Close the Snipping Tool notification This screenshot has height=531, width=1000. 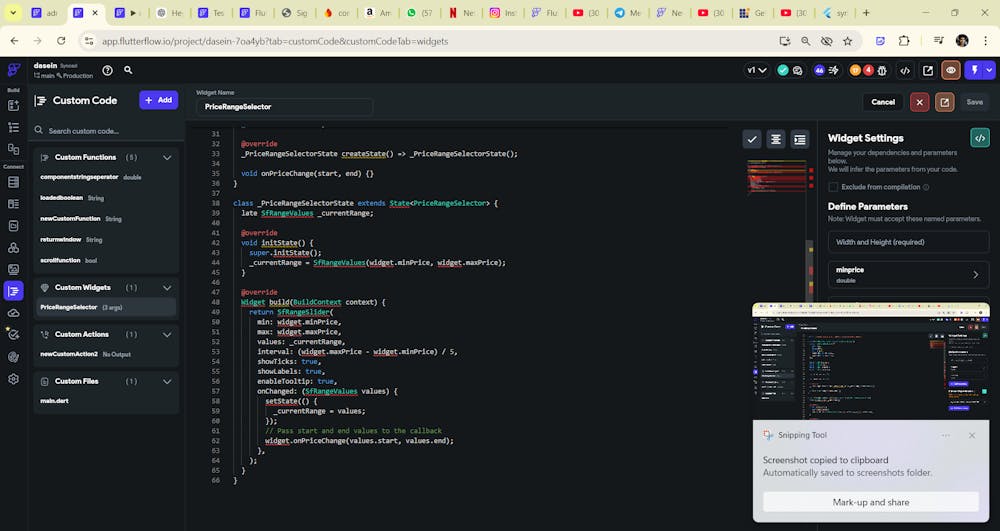(x=971, y=435)
